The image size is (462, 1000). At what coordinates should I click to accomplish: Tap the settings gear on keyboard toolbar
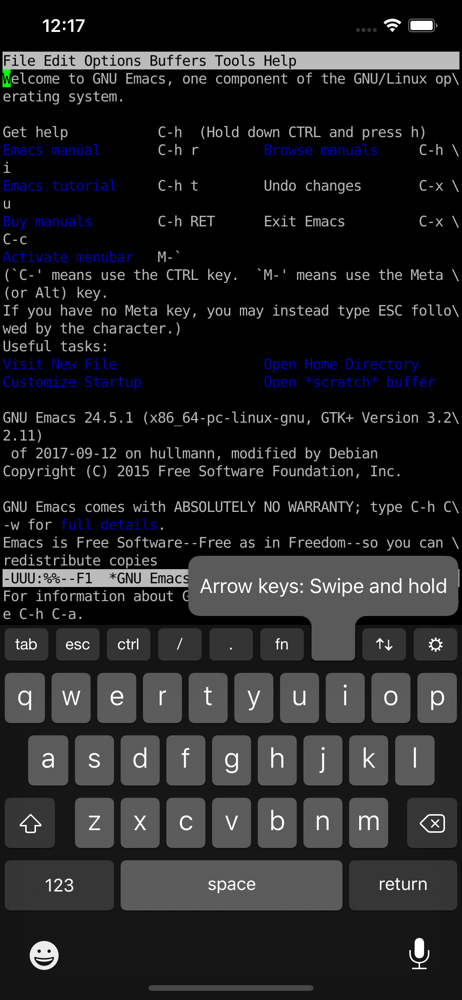pos(435,644)
